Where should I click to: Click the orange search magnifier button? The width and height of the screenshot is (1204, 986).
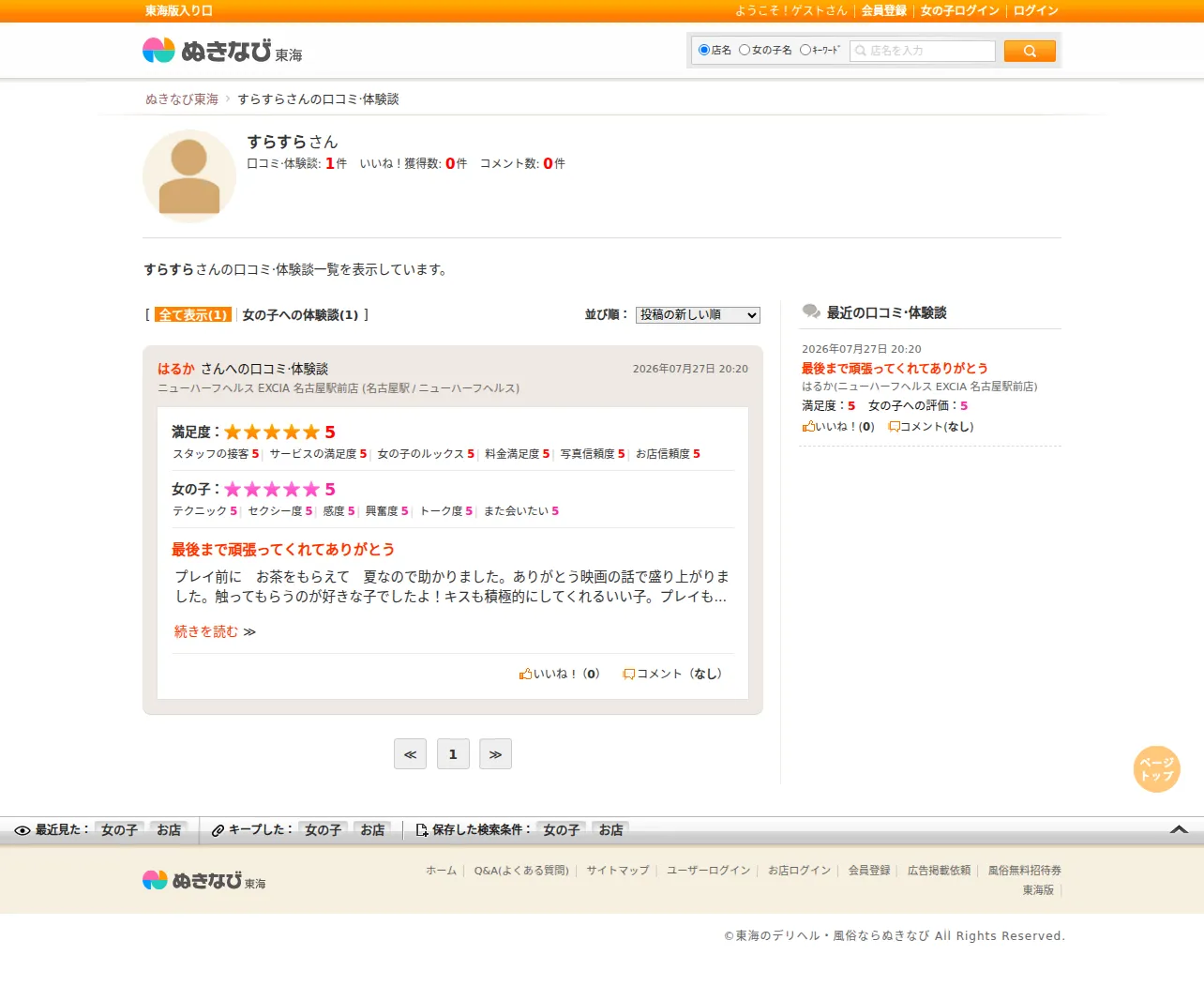click(1030, 51)
